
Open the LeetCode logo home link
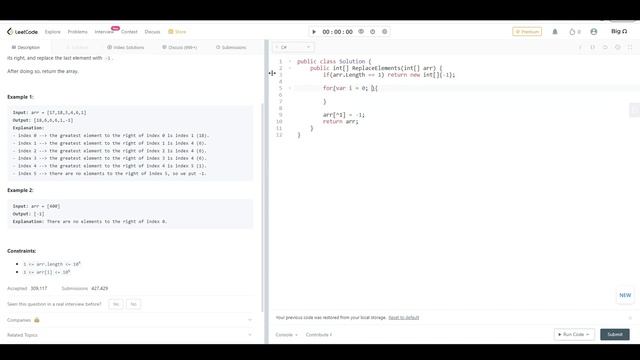click(22, 31)
